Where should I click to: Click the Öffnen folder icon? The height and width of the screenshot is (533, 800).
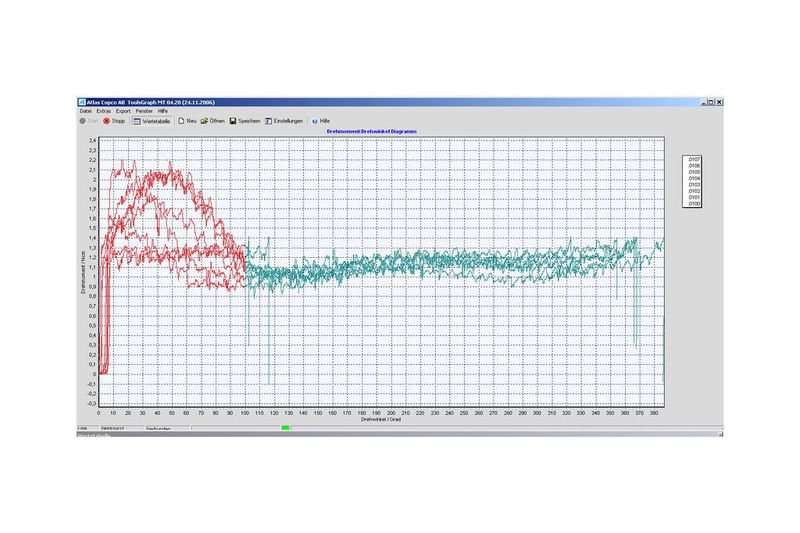[x=204, y=121]
